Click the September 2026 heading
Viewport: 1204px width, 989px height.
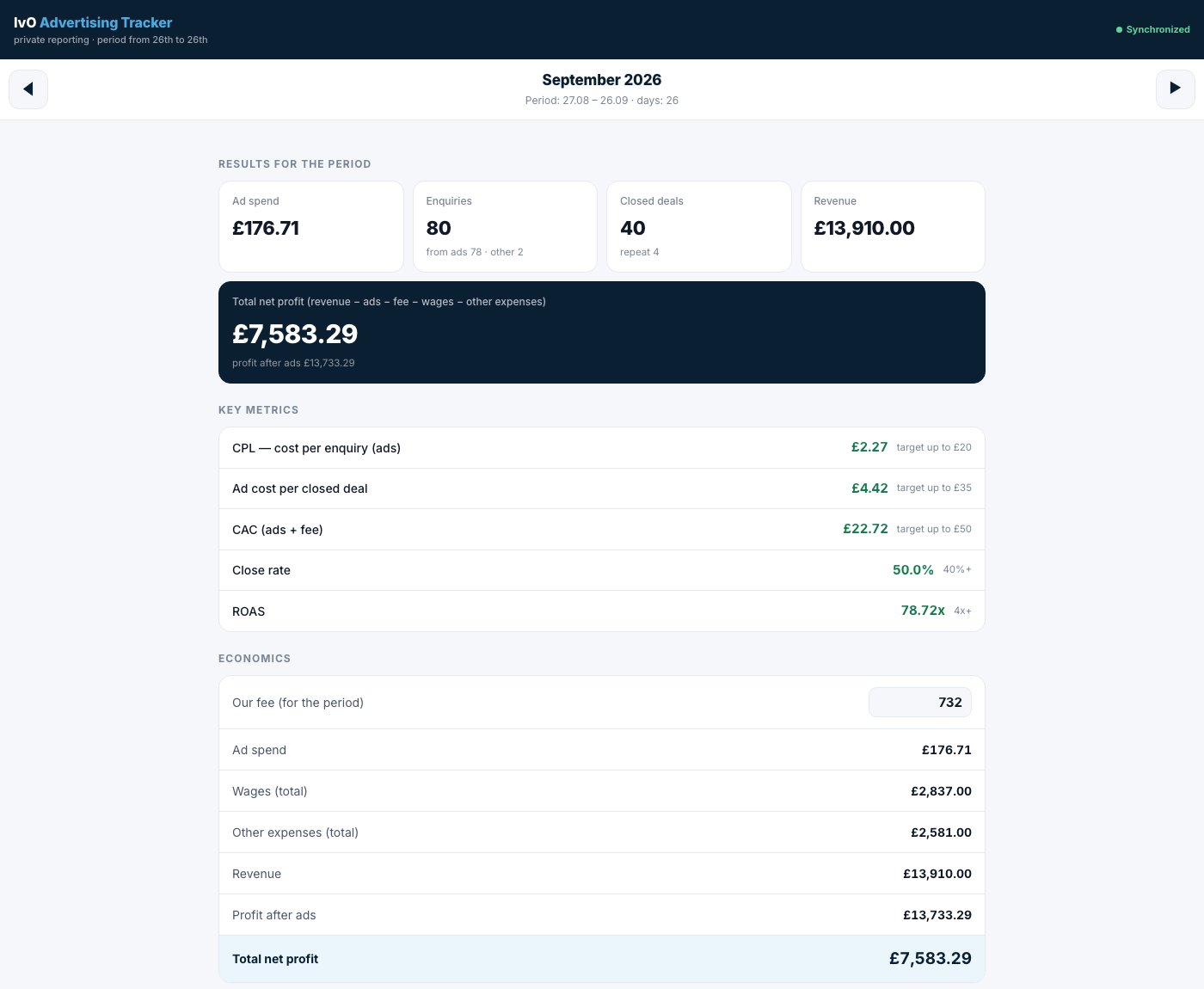coord(602,80)
